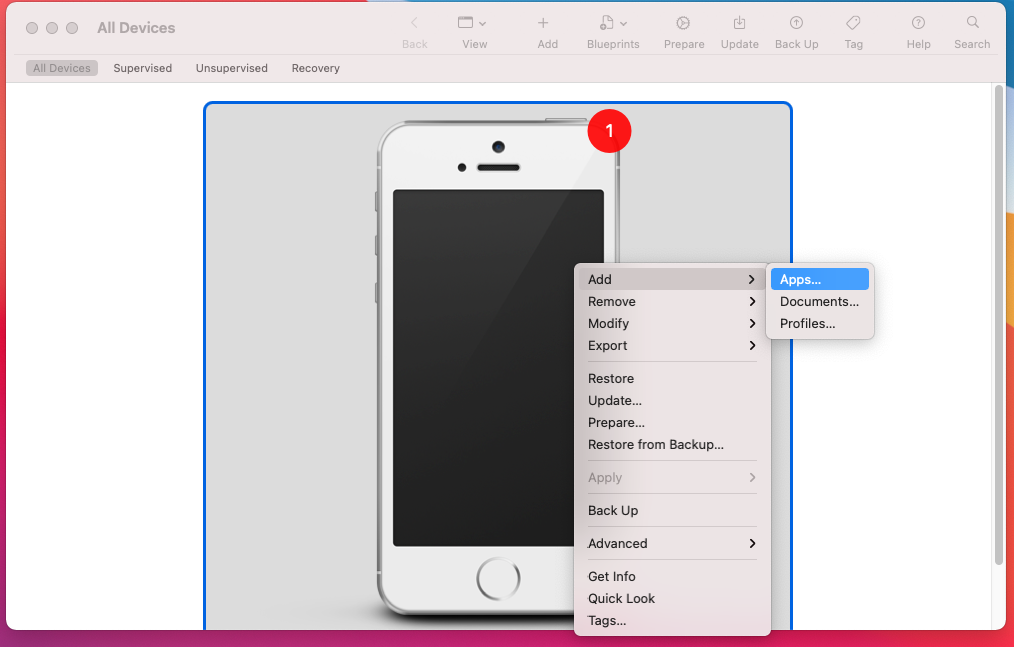
Task: Open the View dropdown in toolbar
Action: point(474,23)
